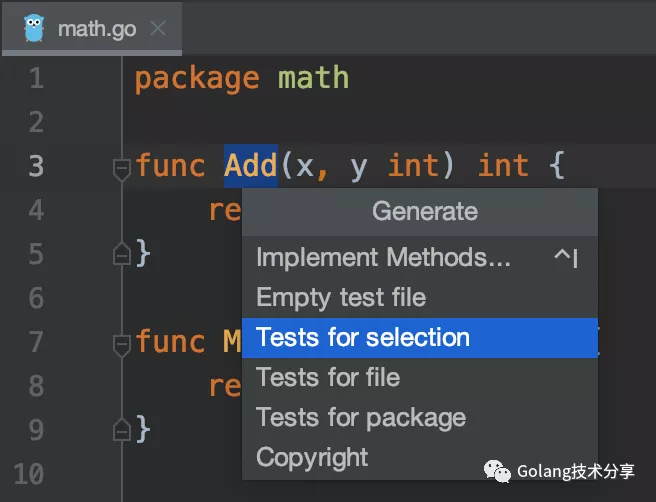
Task: Click the WeChat logo watermark icon
Action: (x=495, y=470)
